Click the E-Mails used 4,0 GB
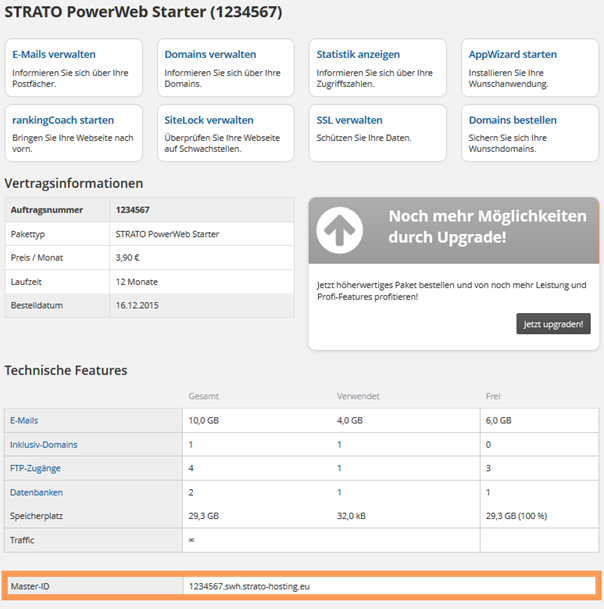 click(350, 420)
